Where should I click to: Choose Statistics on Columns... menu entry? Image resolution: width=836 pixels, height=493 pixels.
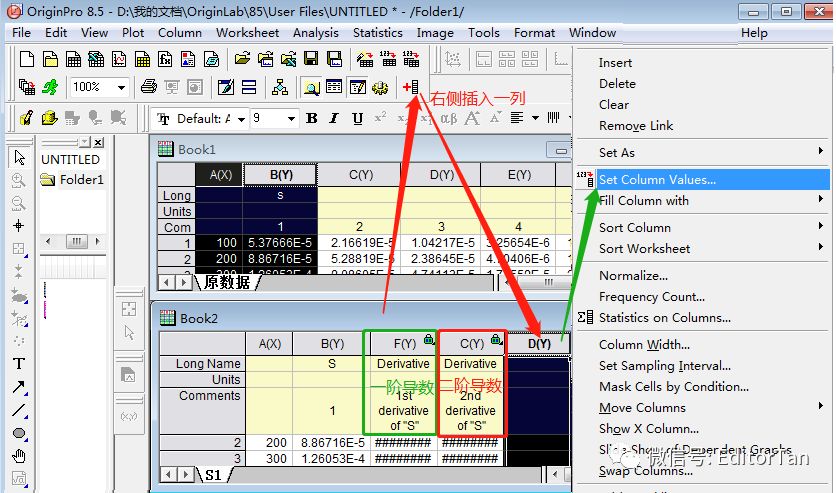point(664,318)
